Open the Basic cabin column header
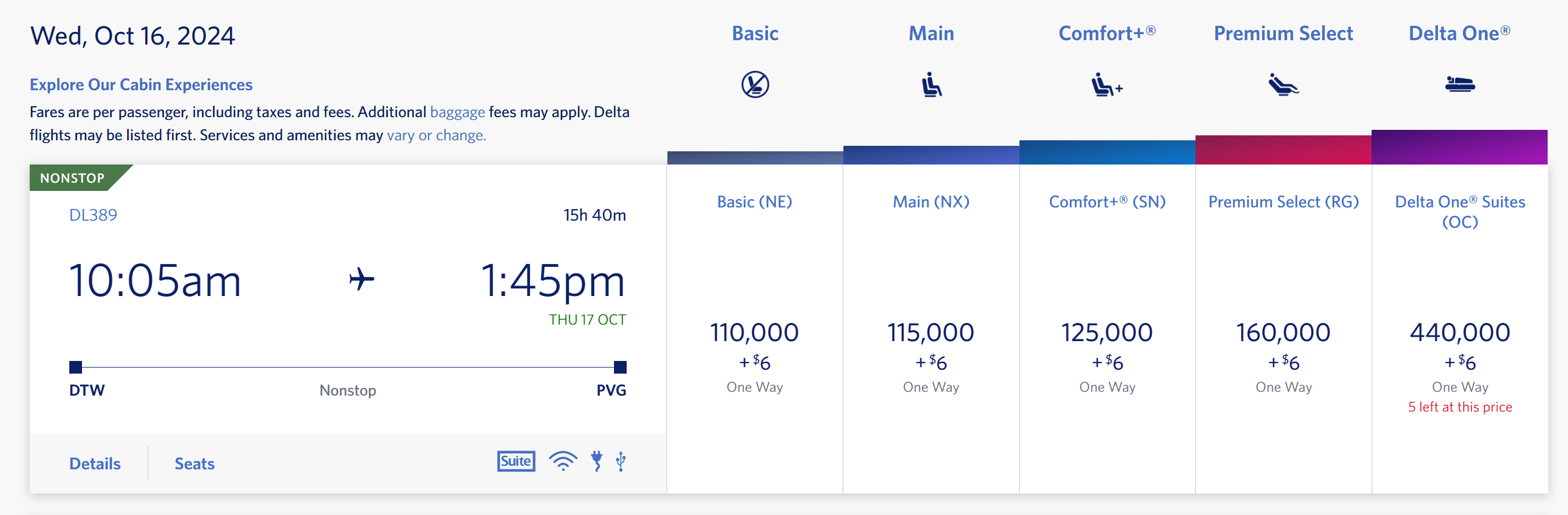This screenshot has width=1568, height=515. click(755, 33)
